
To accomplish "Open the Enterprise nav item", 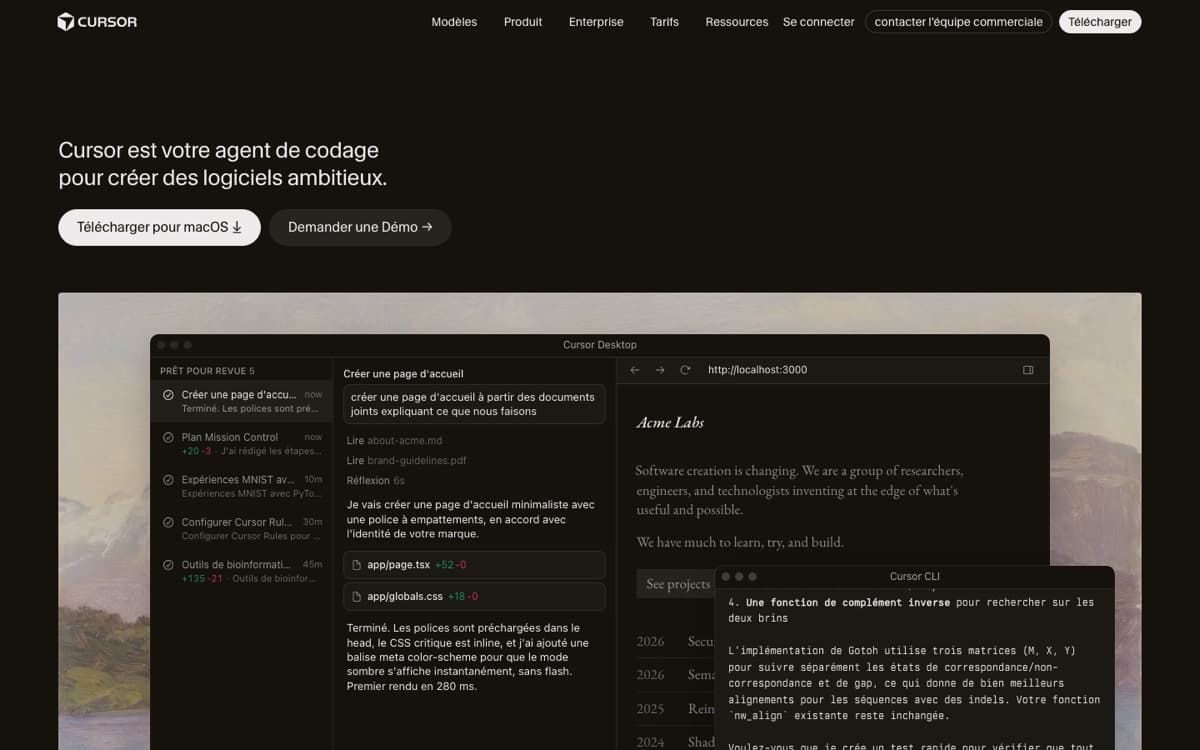I will pos(596,22).
